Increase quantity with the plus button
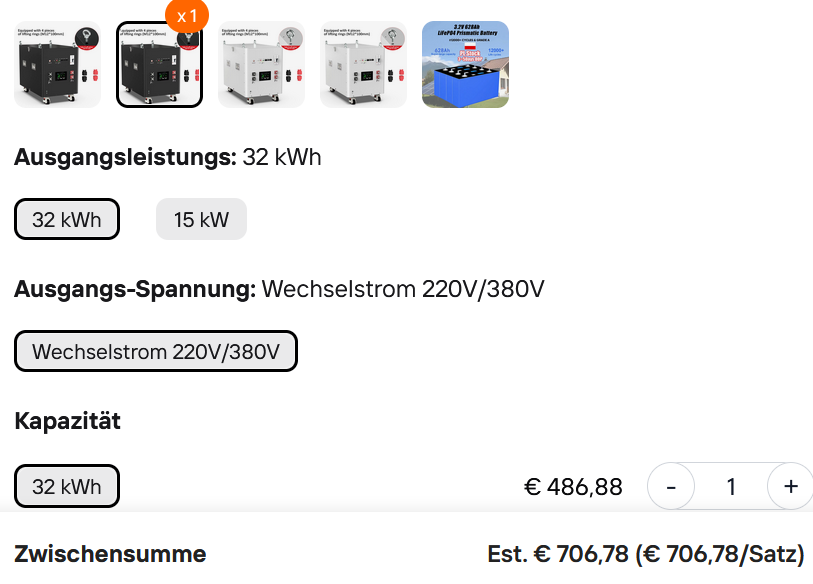The image size is (813, 584). [x=790, y=487]
